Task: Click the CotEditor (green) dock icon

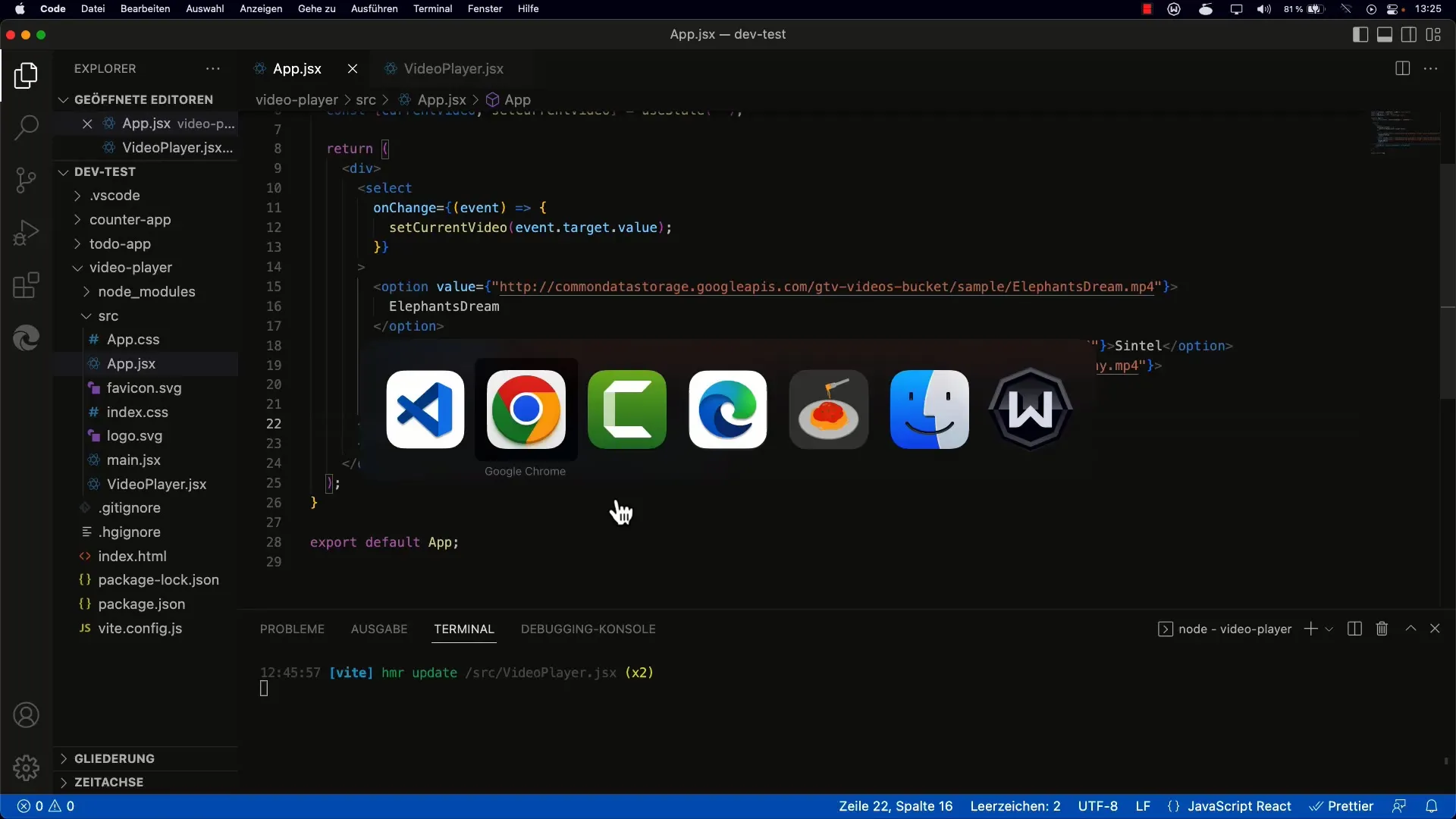Action: tap(626, 408)
